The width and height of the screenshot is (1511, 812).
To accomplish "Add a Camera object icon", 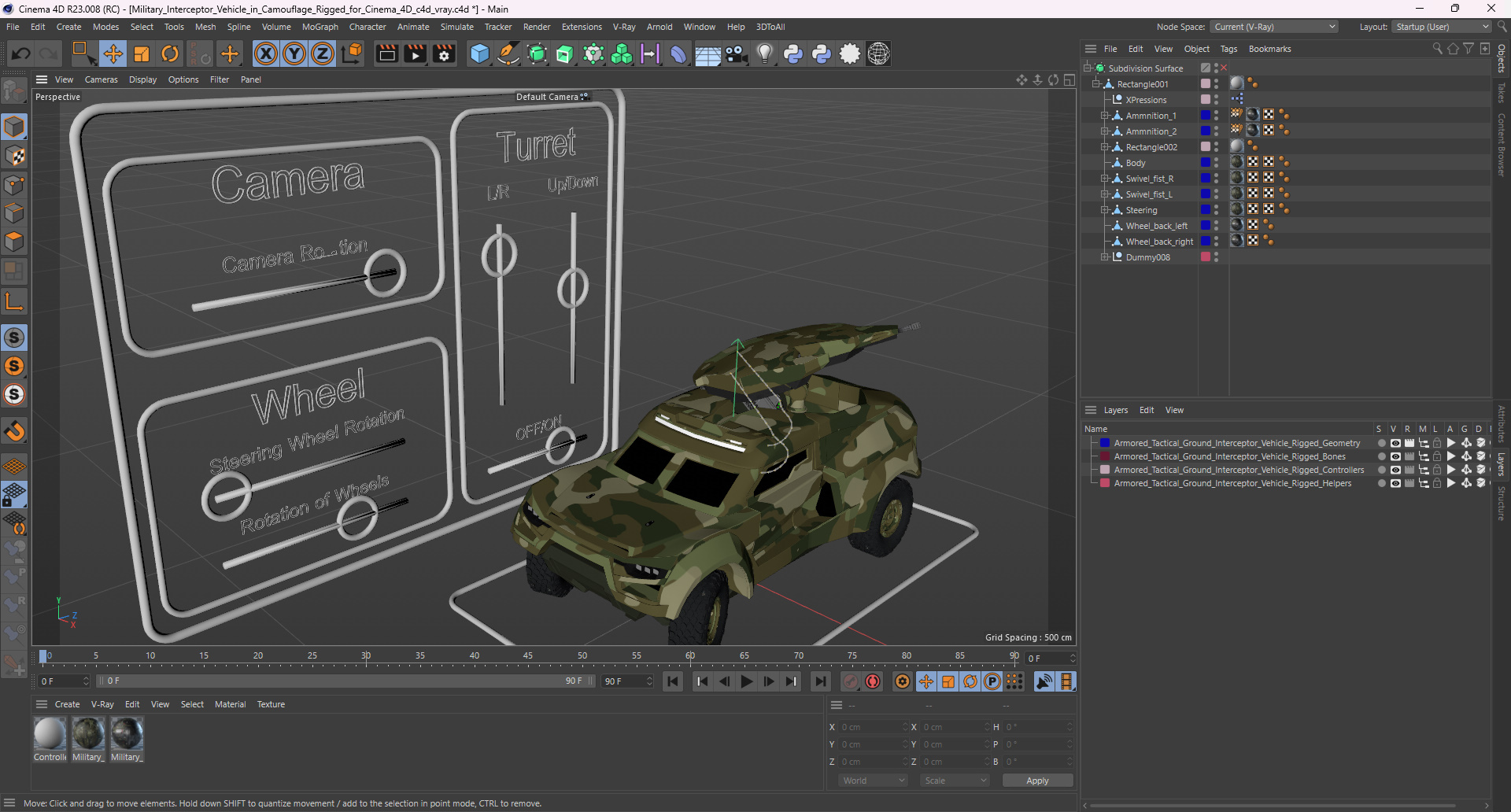I will coord(736,54).
